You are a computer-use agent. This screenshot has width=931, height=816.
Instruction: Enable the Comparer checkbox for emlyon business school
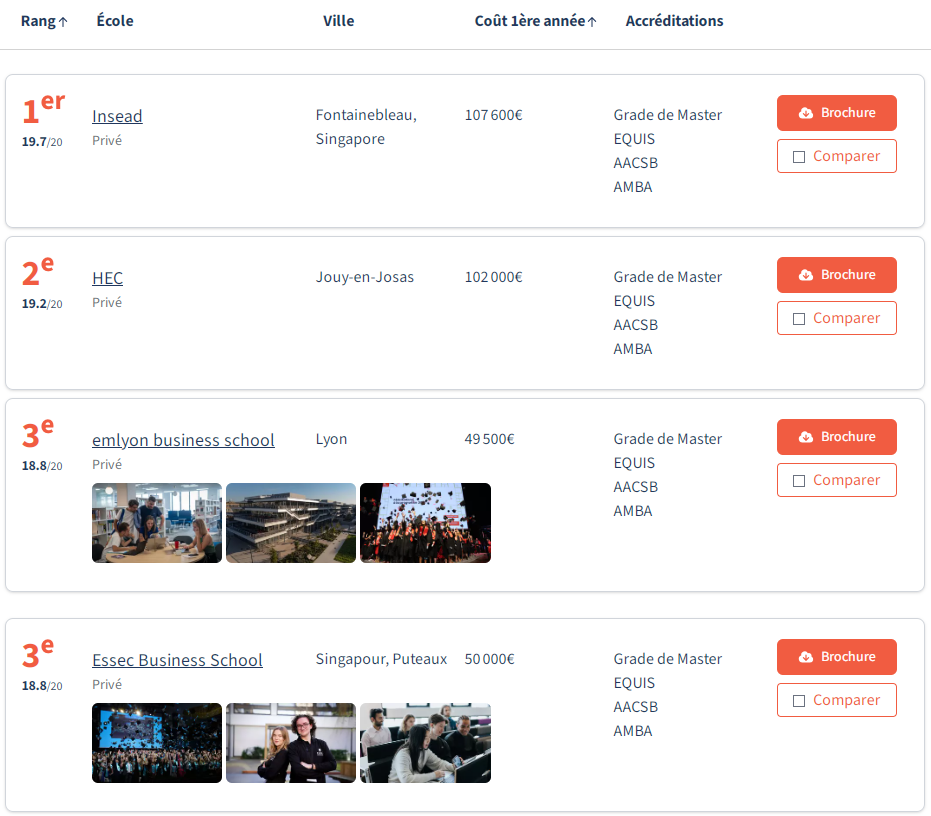tap(798, 481)
